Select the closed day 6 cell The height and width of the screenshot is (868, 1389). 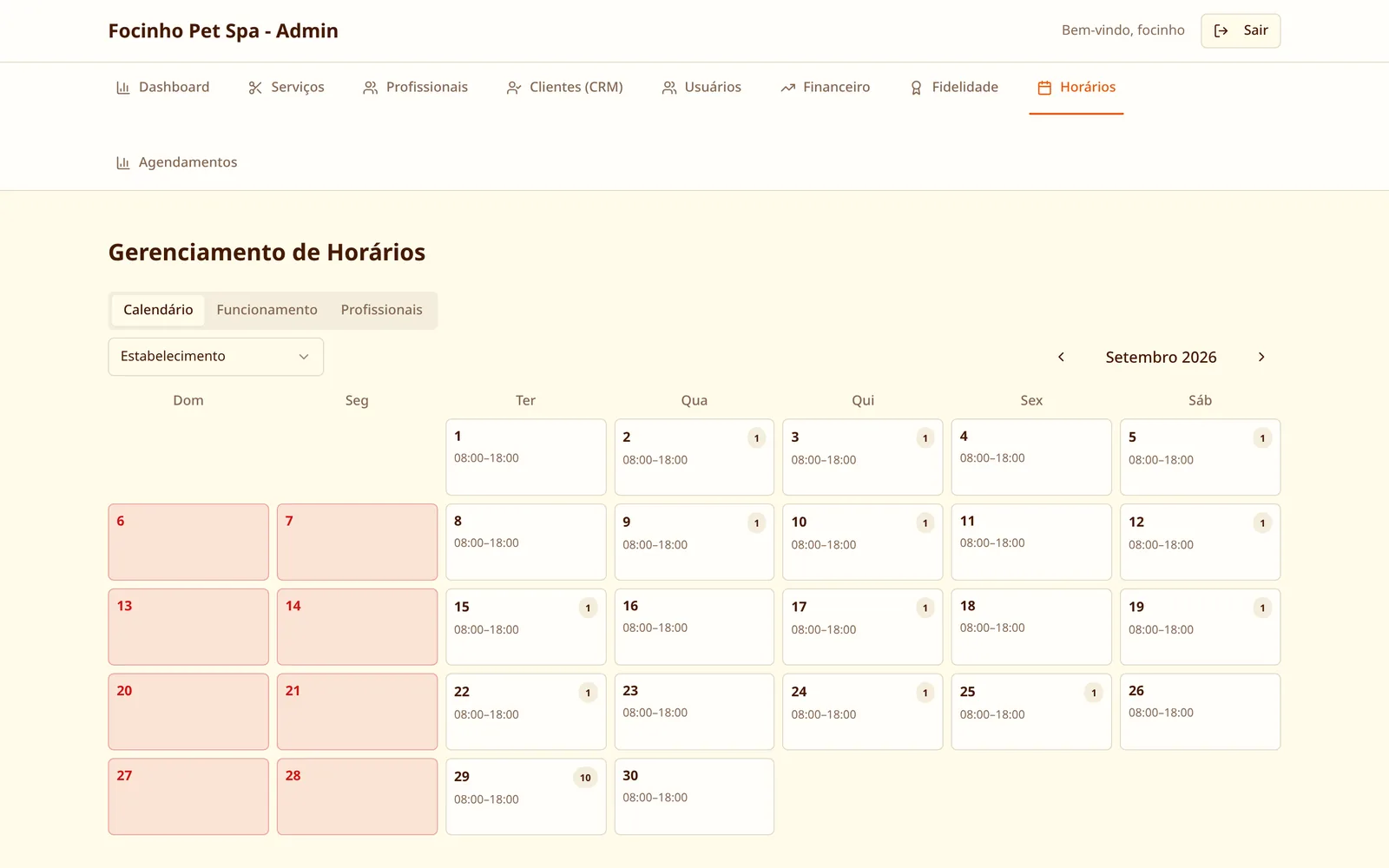(x=188, y=542)
